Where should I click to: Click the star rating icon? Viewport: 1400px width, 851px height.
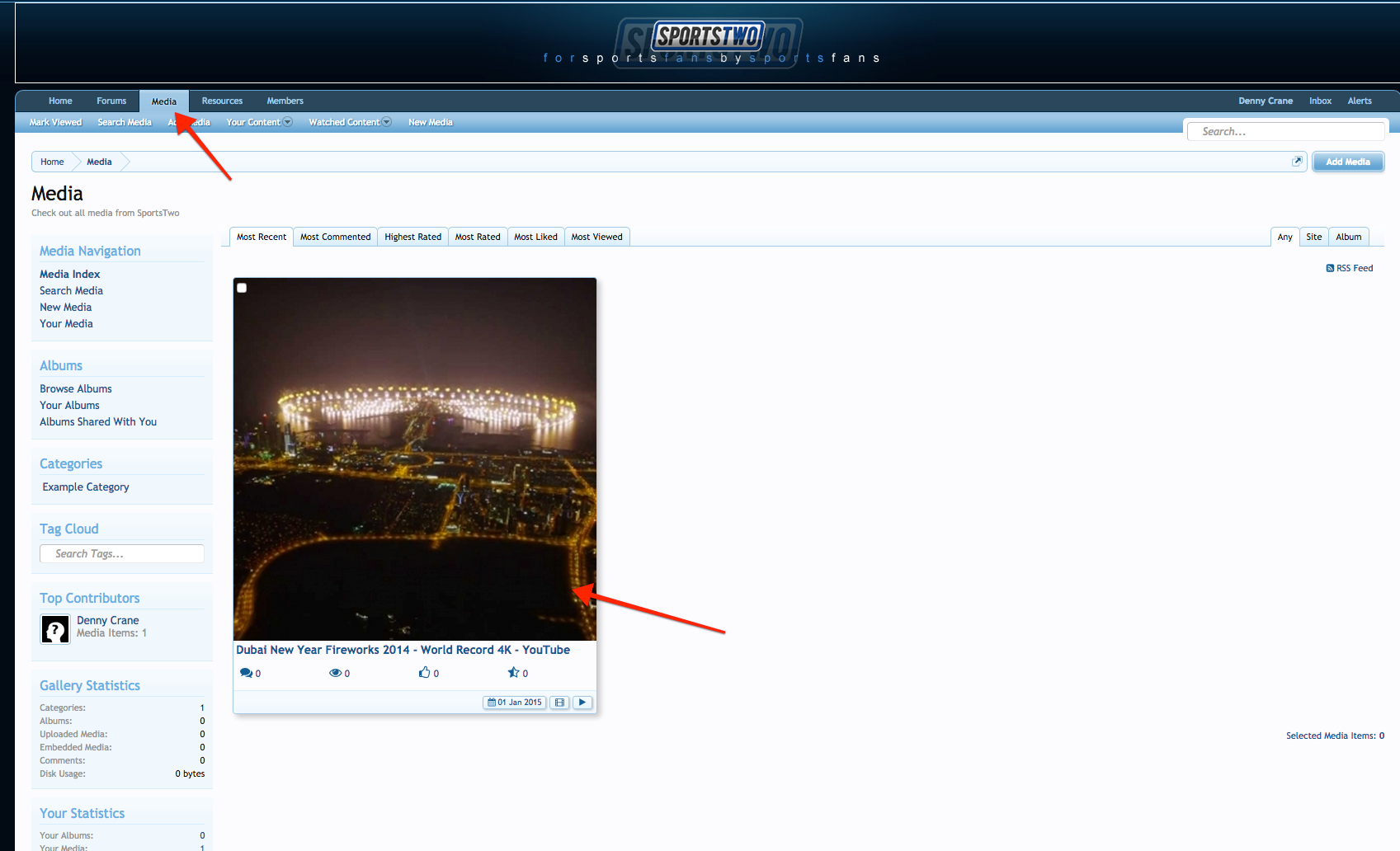pyautogui.click(x=513, y=673)
